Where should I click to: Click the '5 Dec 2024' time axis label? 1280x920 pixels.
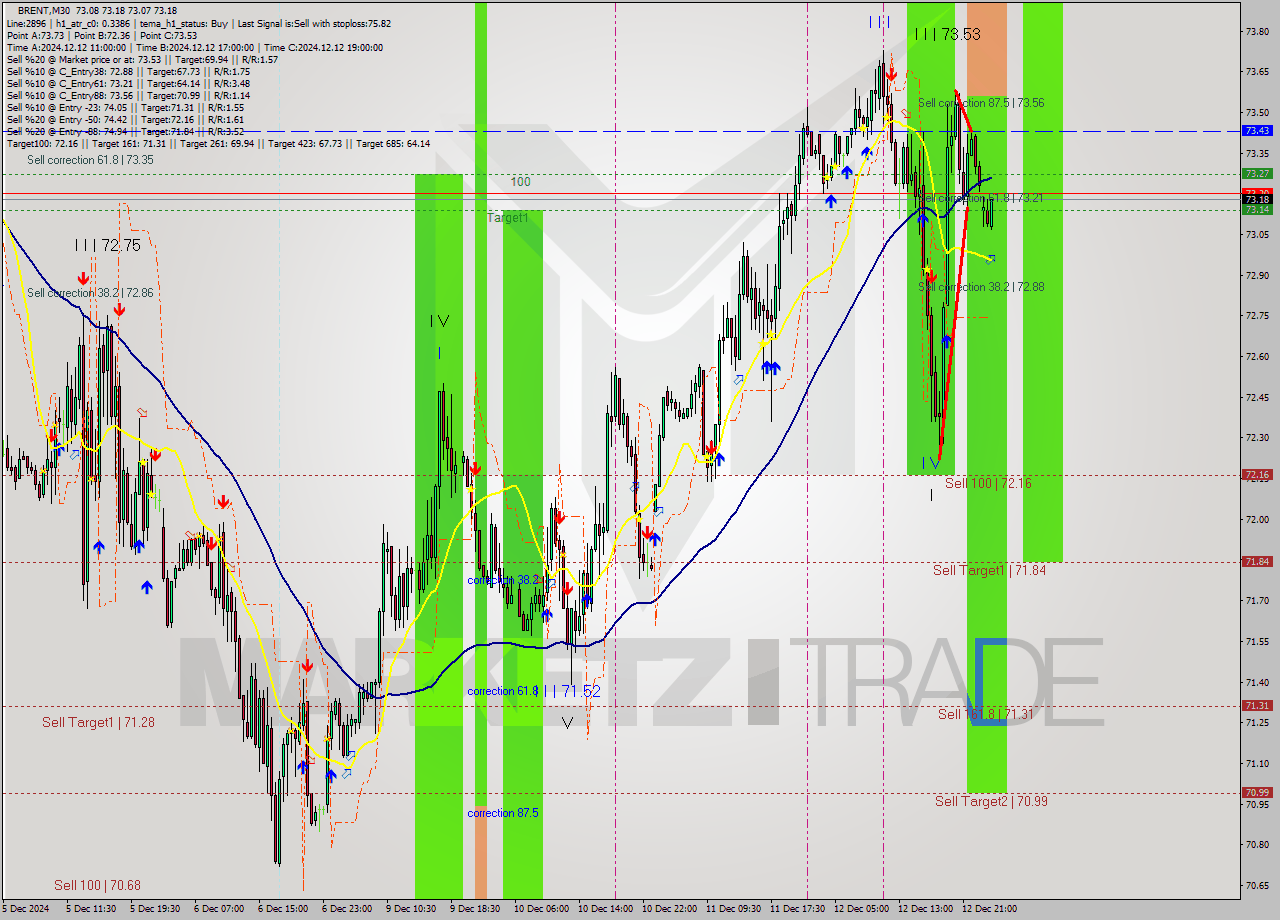27,909
